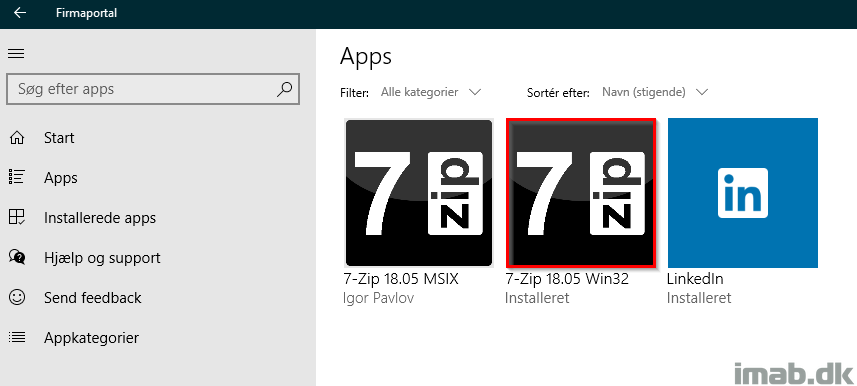Viewport: 857px width, 386px height.
Task: Click the Send feedback smiley icon
Action: point(17,297)
